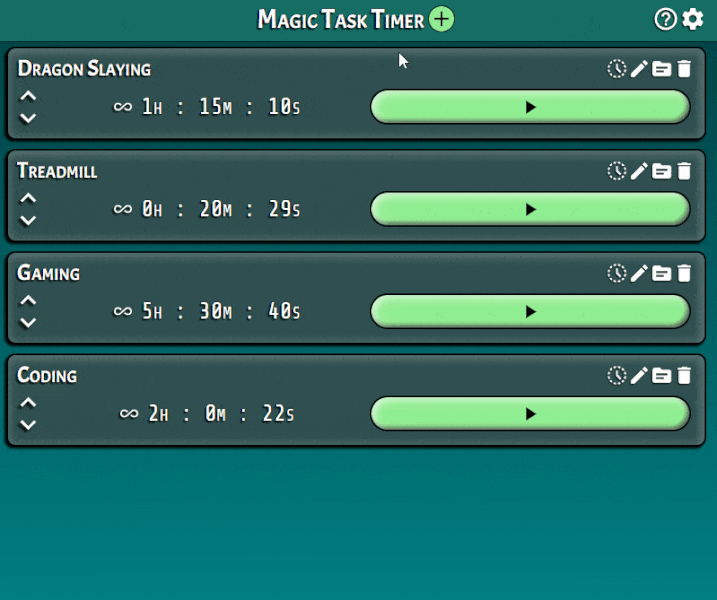Open the settings gear icon

[693, 20]
